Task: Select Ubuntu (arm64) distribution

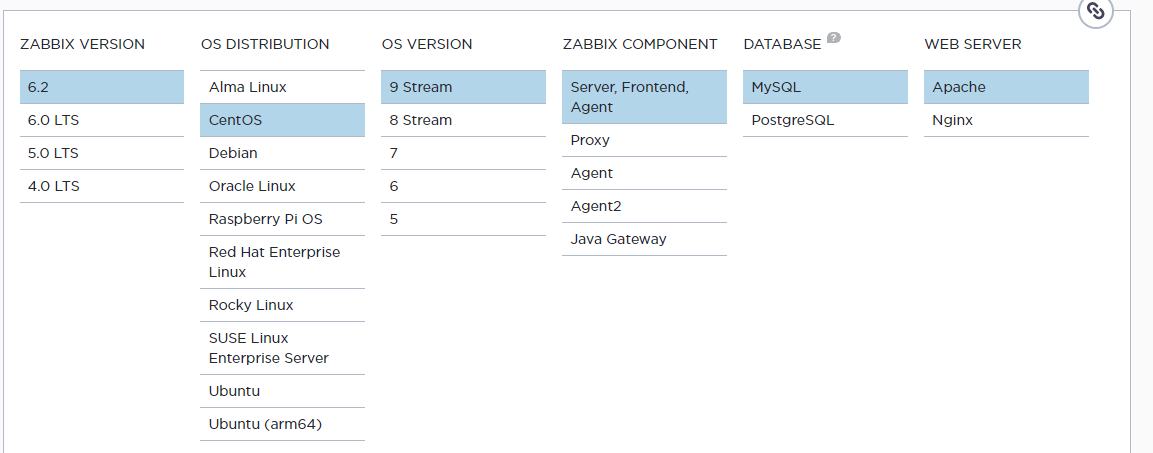Action: 282,424
